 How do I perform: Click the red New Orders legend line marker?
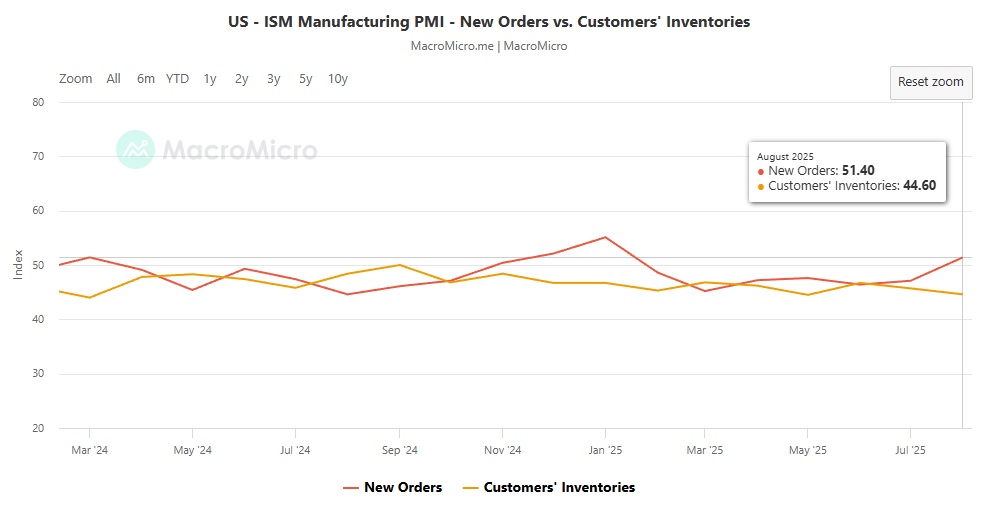pyautogui.click(x=351, y=488)
